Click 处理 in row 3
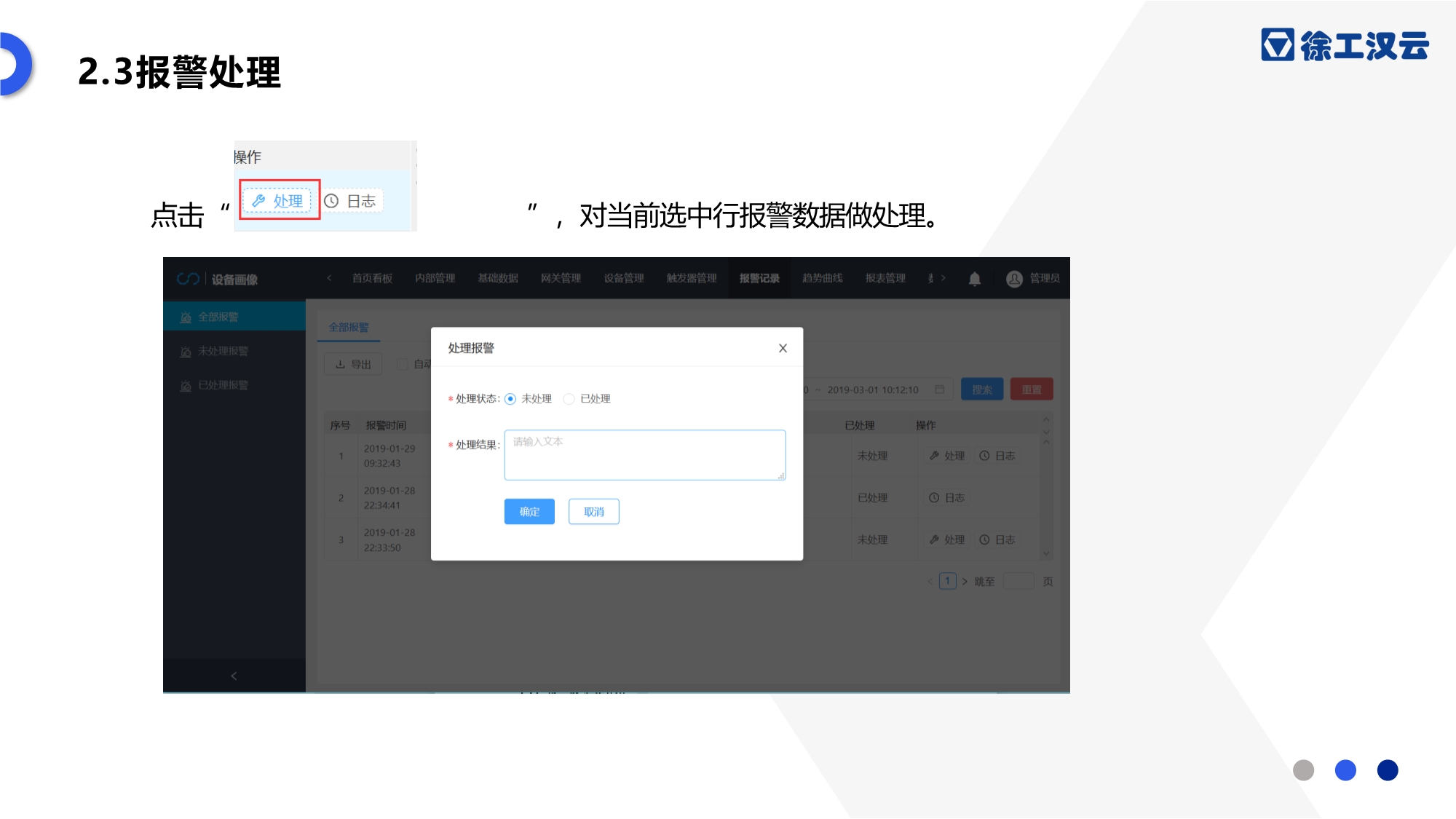The width and height of the screenshot is (1456, 819). click(x=947, y=539)
